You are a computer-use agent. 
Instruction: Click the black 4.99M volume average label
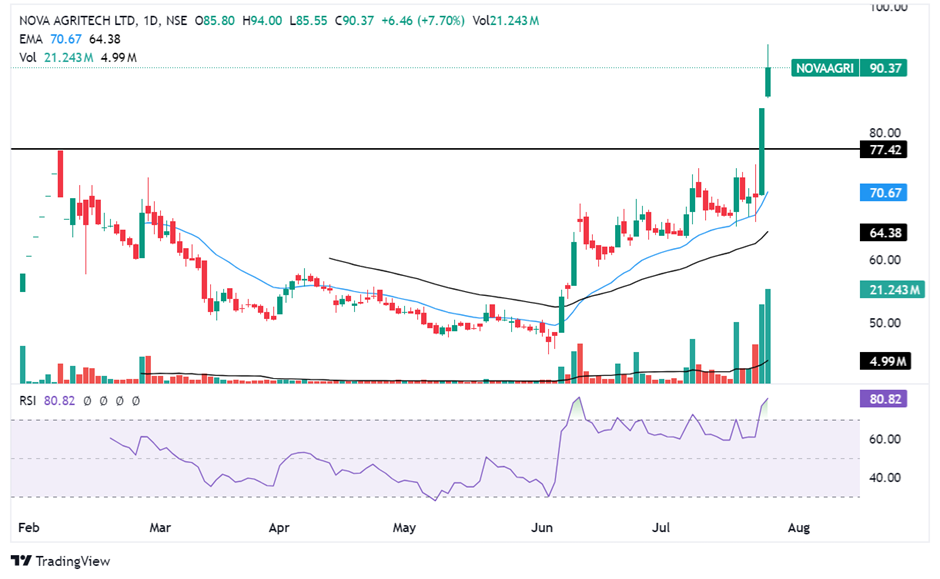(x=884, y=360)
